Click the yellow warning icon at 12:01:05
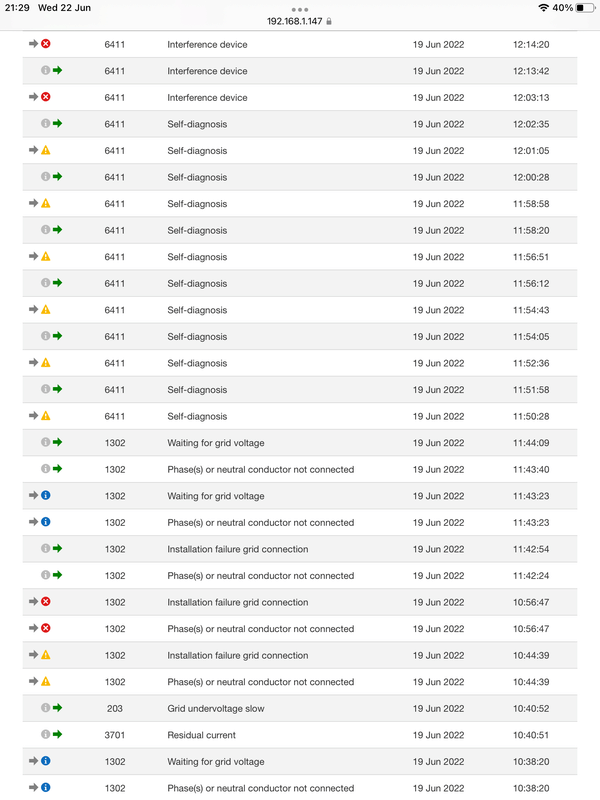The image size is (600, 800). point(45,150)
